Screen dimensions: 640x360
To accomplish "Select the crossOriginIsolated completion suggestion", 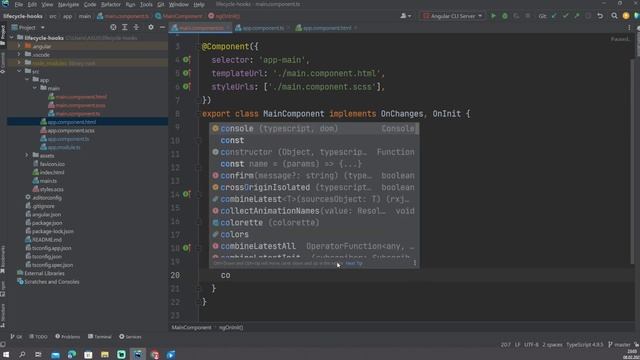I will [x=314, y=187].
